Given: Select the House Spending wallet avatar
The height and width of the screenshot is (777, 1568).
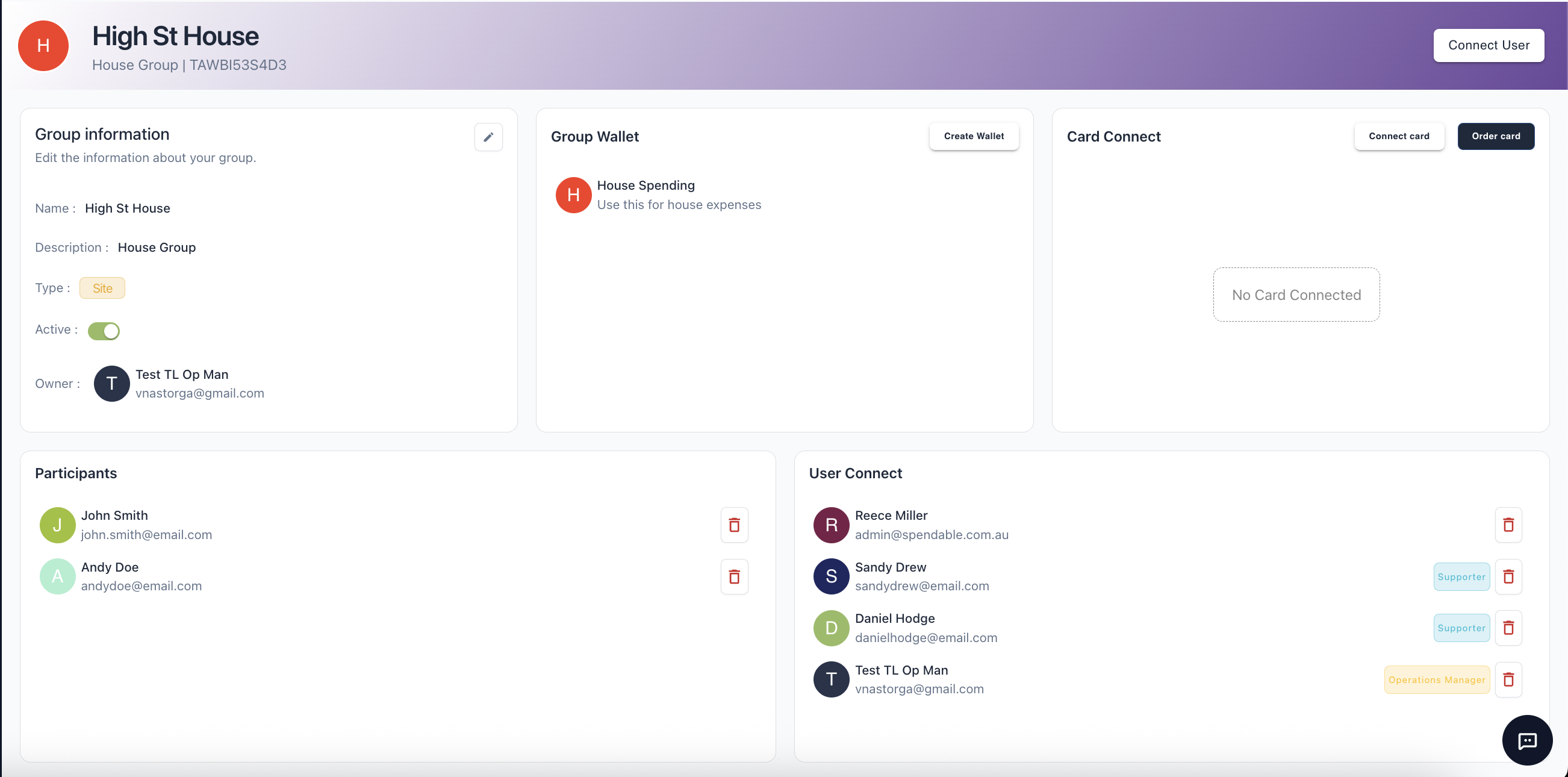Looking at the screenshot, I should 573,195.
